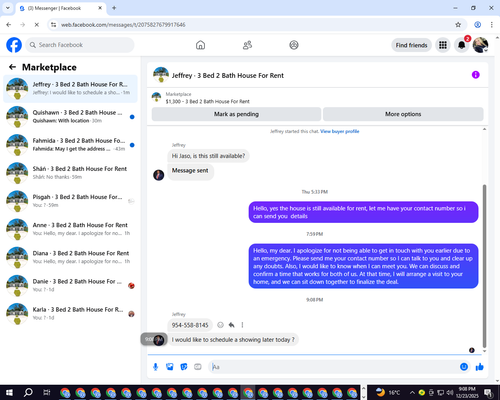The width and height of the screenshot is (500, 400).
Task: React to the 954-558-8145 message
Action: [x=220, y=325]
